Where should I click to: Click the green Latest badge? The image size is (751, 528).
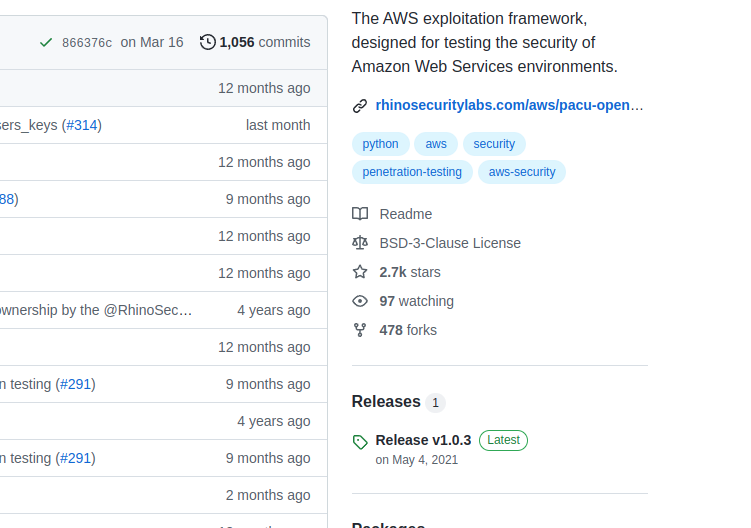point(503,440)
